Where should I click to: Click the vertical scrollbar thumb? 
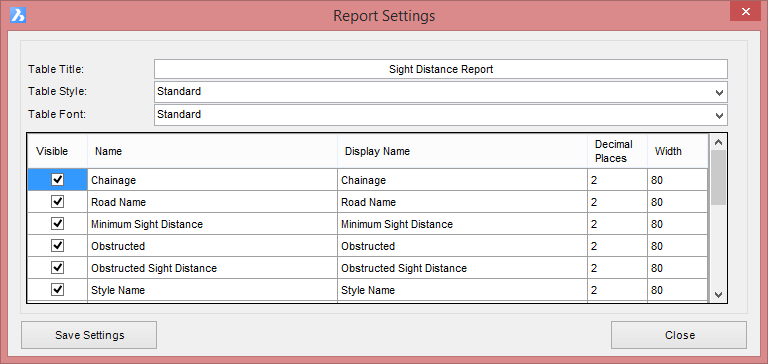[x=719, y=177]
